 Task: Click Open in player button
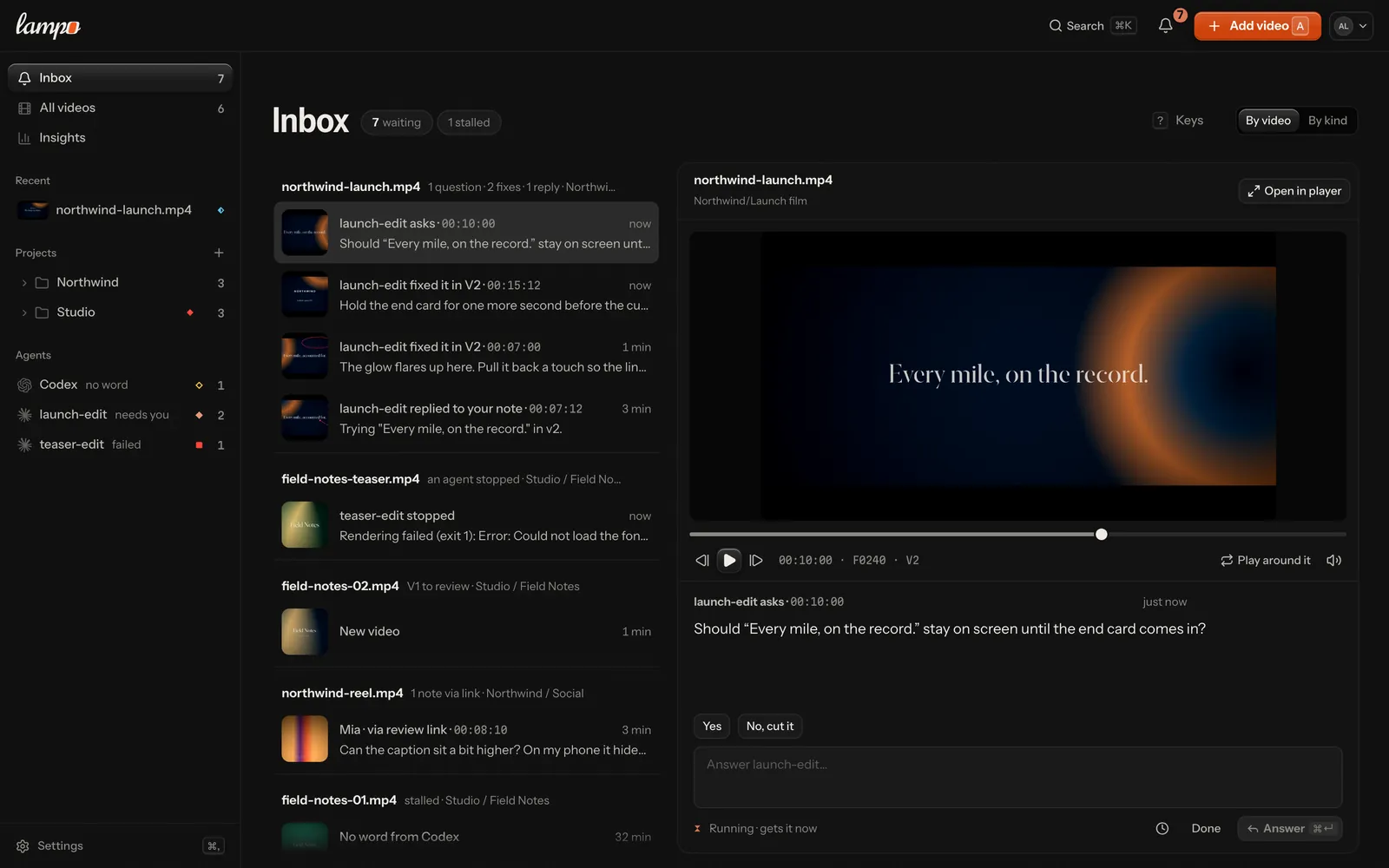tap(1294, 191)
